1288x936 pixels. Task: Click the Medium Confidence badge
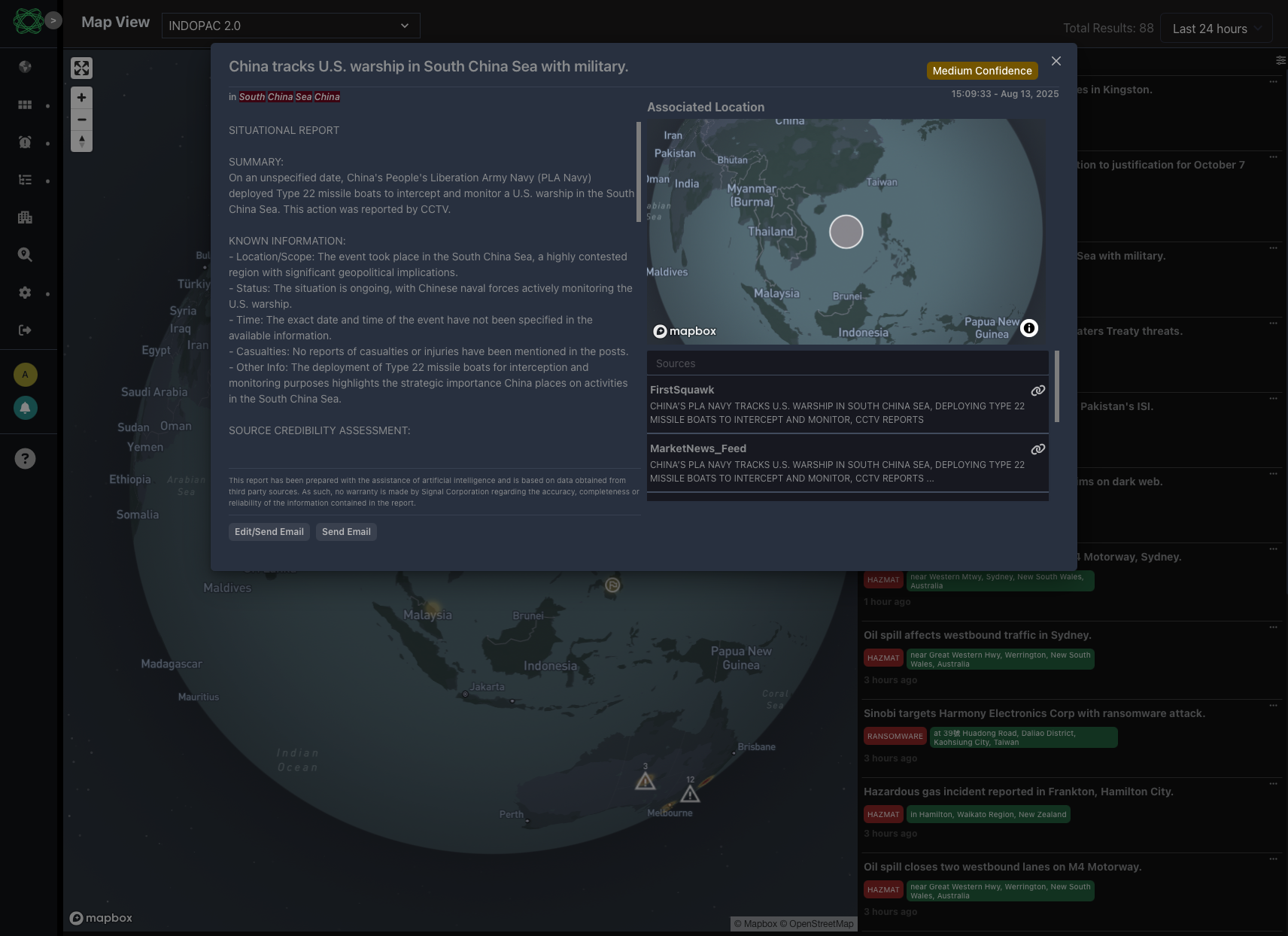pyautogui.click(x=983, y=71)
